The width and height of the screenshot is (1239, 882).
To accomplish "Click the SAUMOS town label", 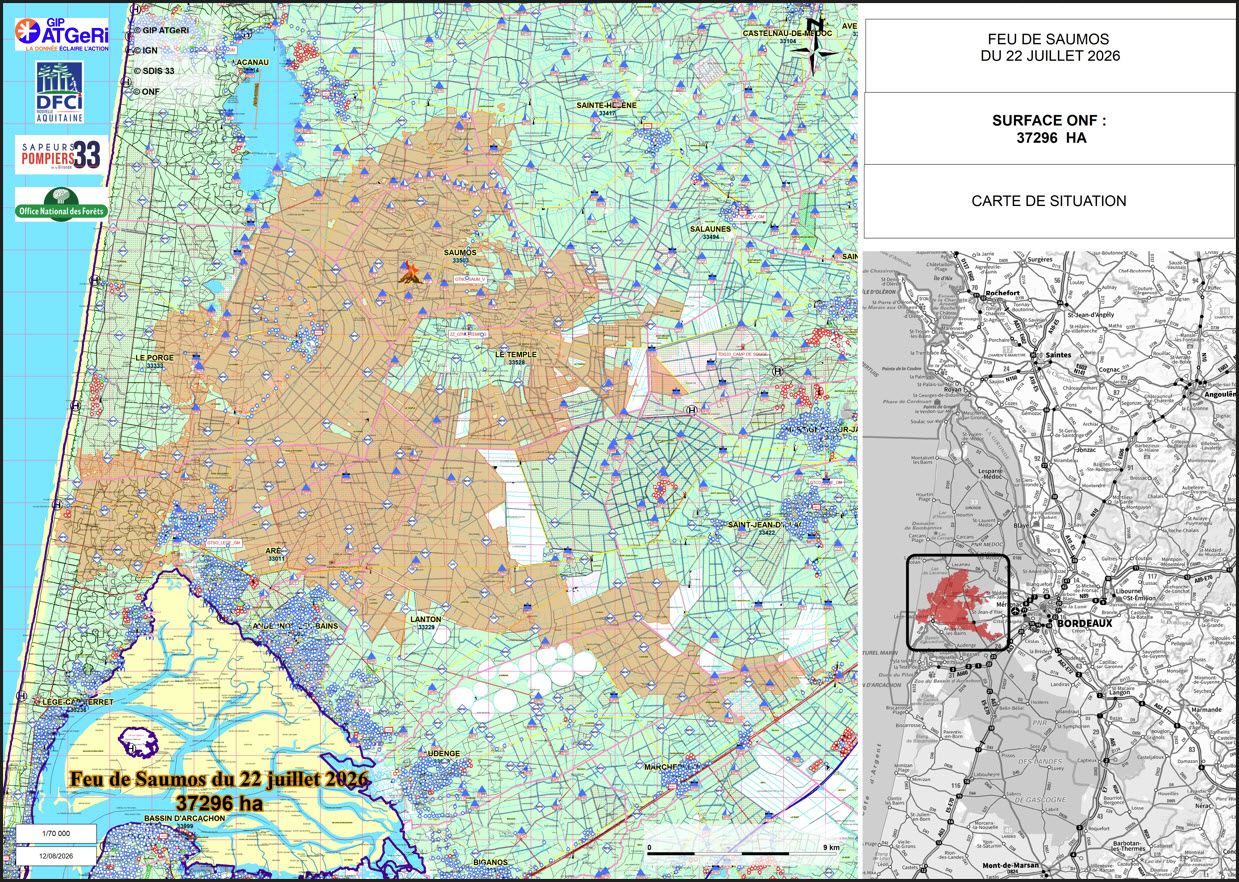I will (461, 253).
